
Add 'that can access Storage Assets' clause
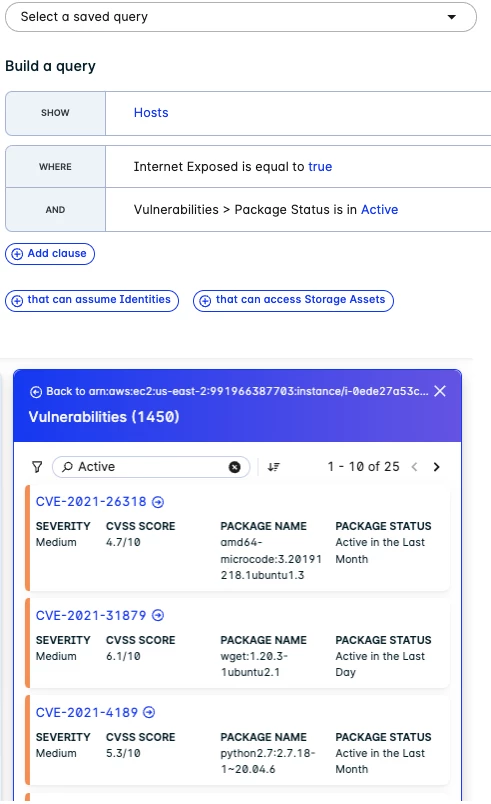[293, 300]
